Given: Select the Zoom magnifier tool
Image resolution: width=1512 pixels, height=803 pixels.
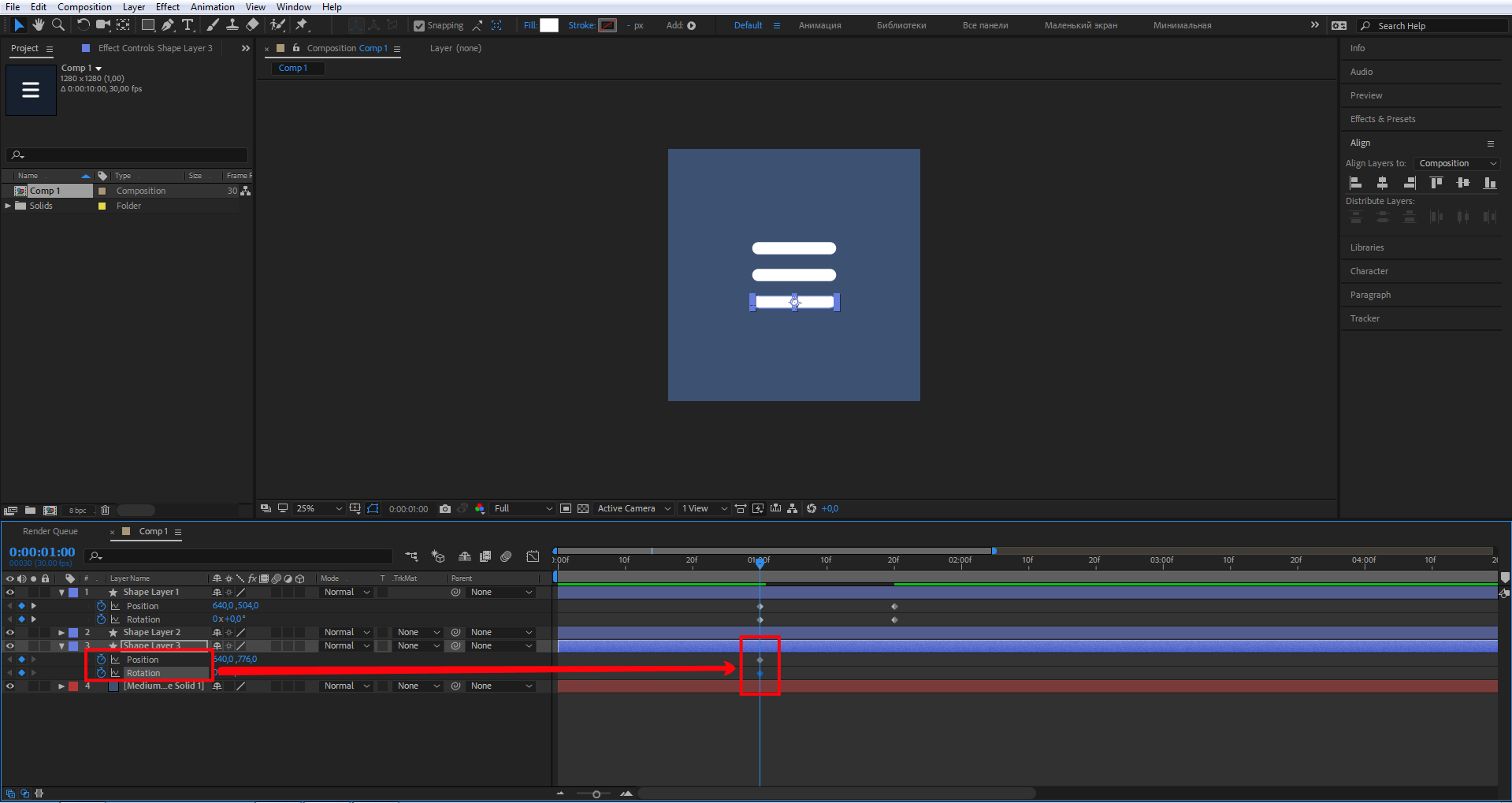Looking at the screenshot, I should point(58,25).
